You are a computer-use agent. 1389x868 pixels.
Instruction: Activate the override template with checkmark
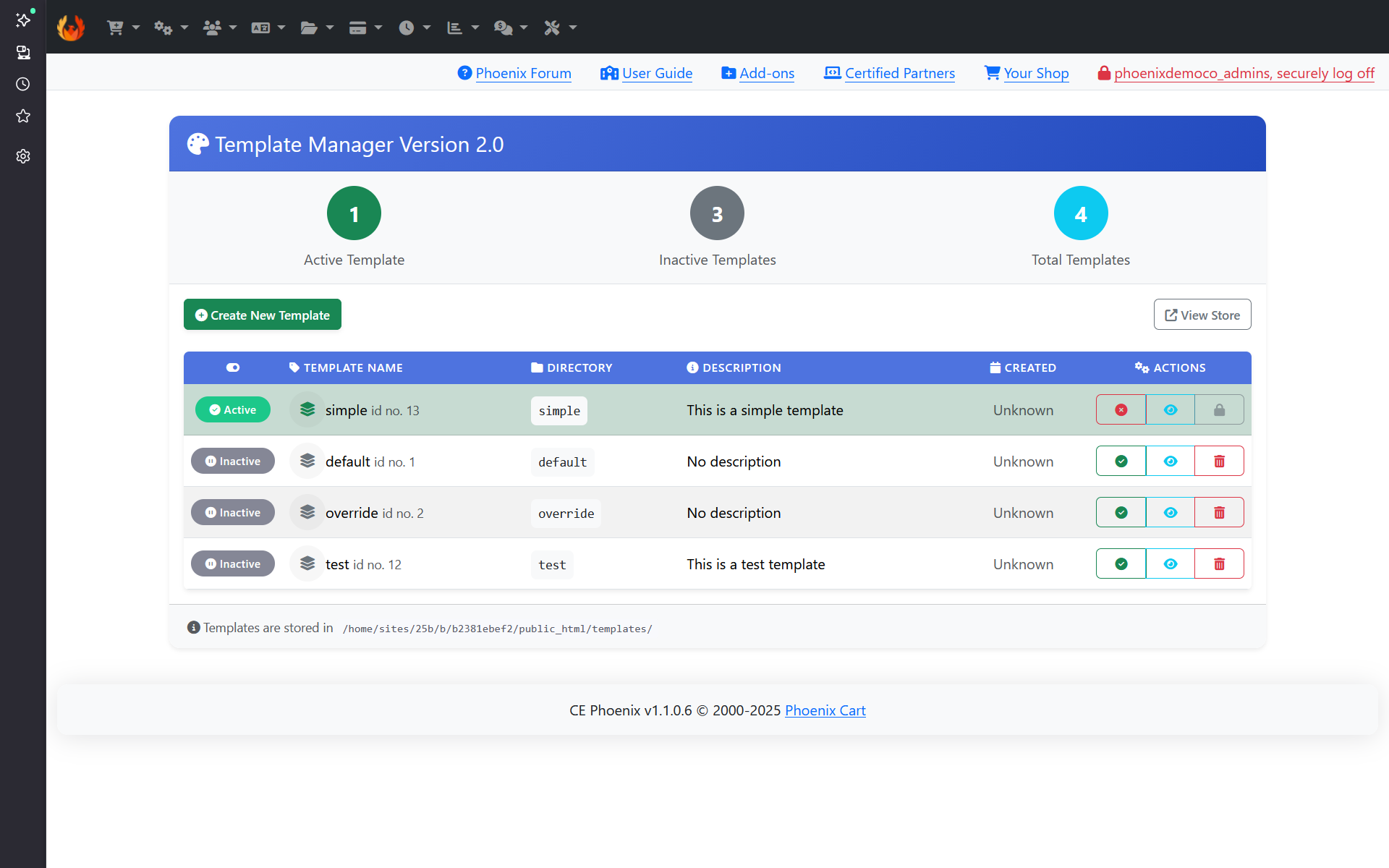1121,512
